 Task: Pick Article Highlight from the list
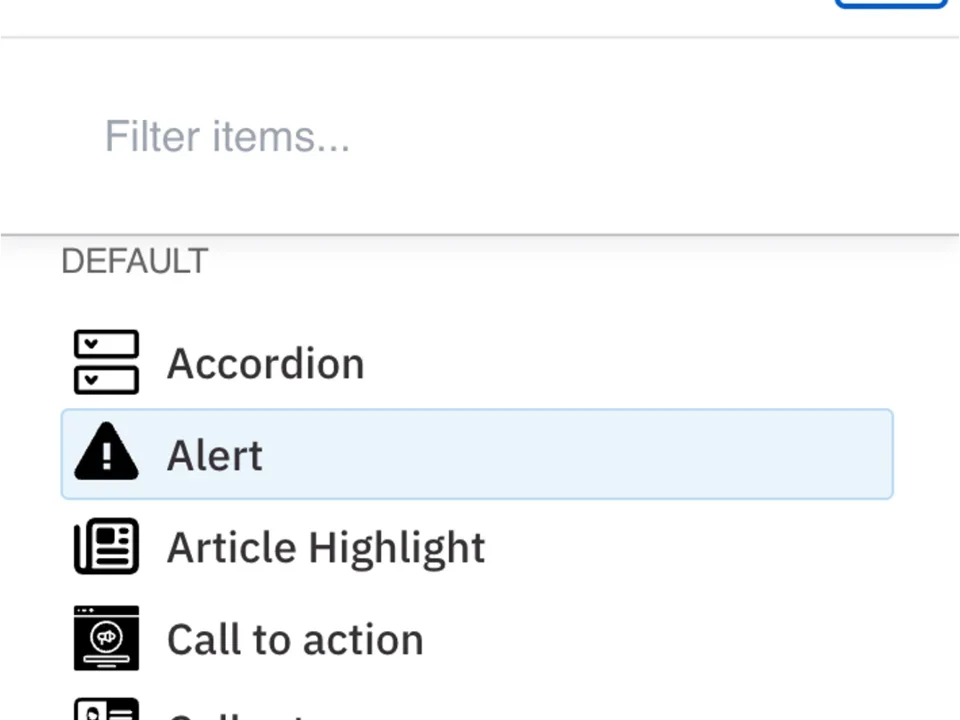click(326, 546)
